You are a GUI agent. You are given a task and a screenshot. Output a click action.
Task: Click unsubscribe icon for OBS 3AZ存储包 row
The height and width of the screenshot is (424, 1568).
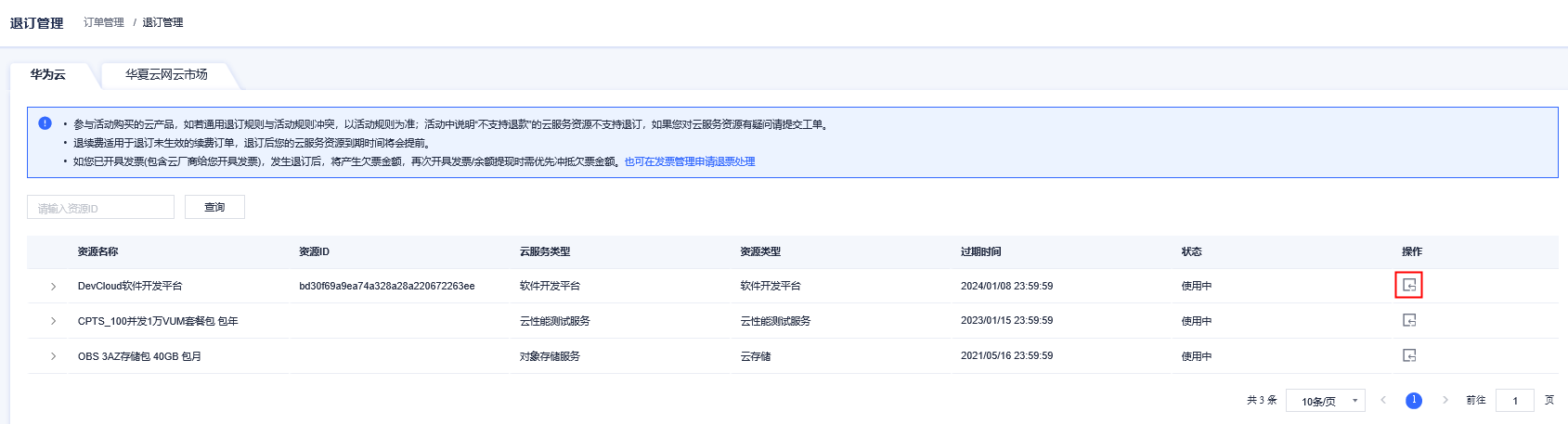[1408, 355]
